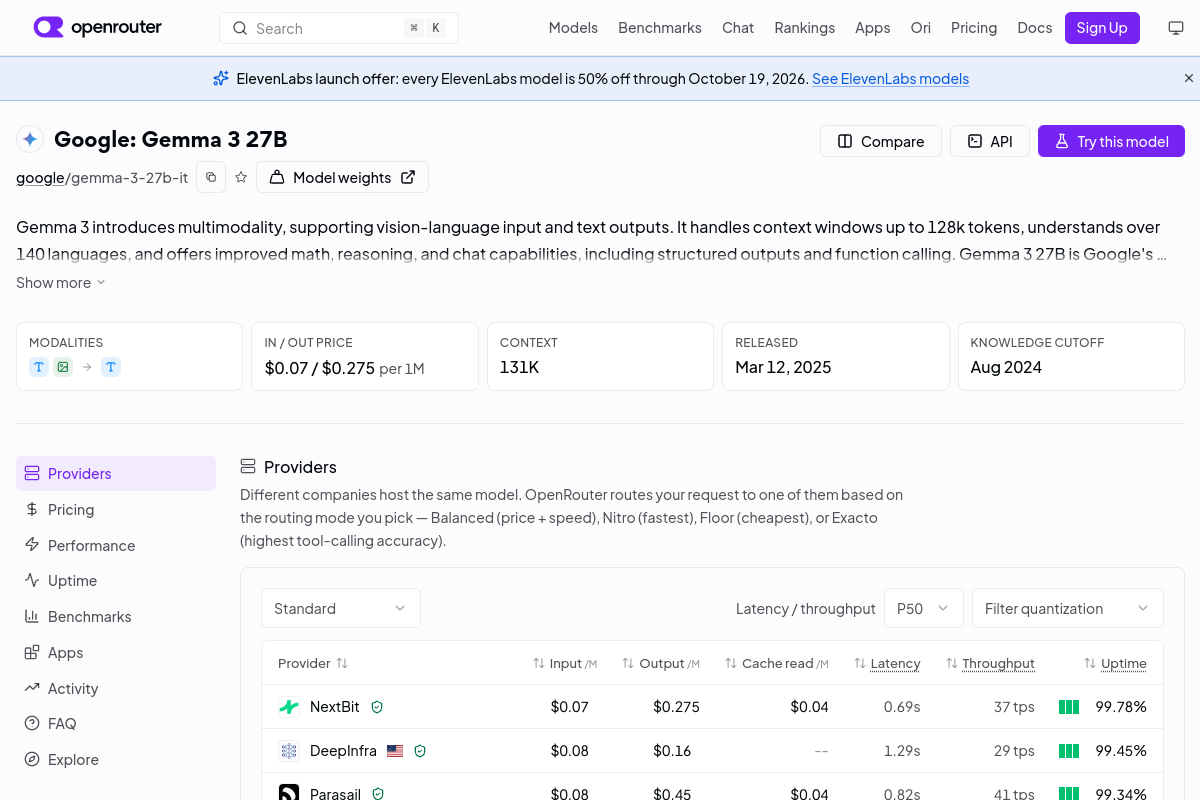This screenshot has width=1200, height=800.
Task: Open the P50 percentile dropdown
Action: (x=923, y=608)
